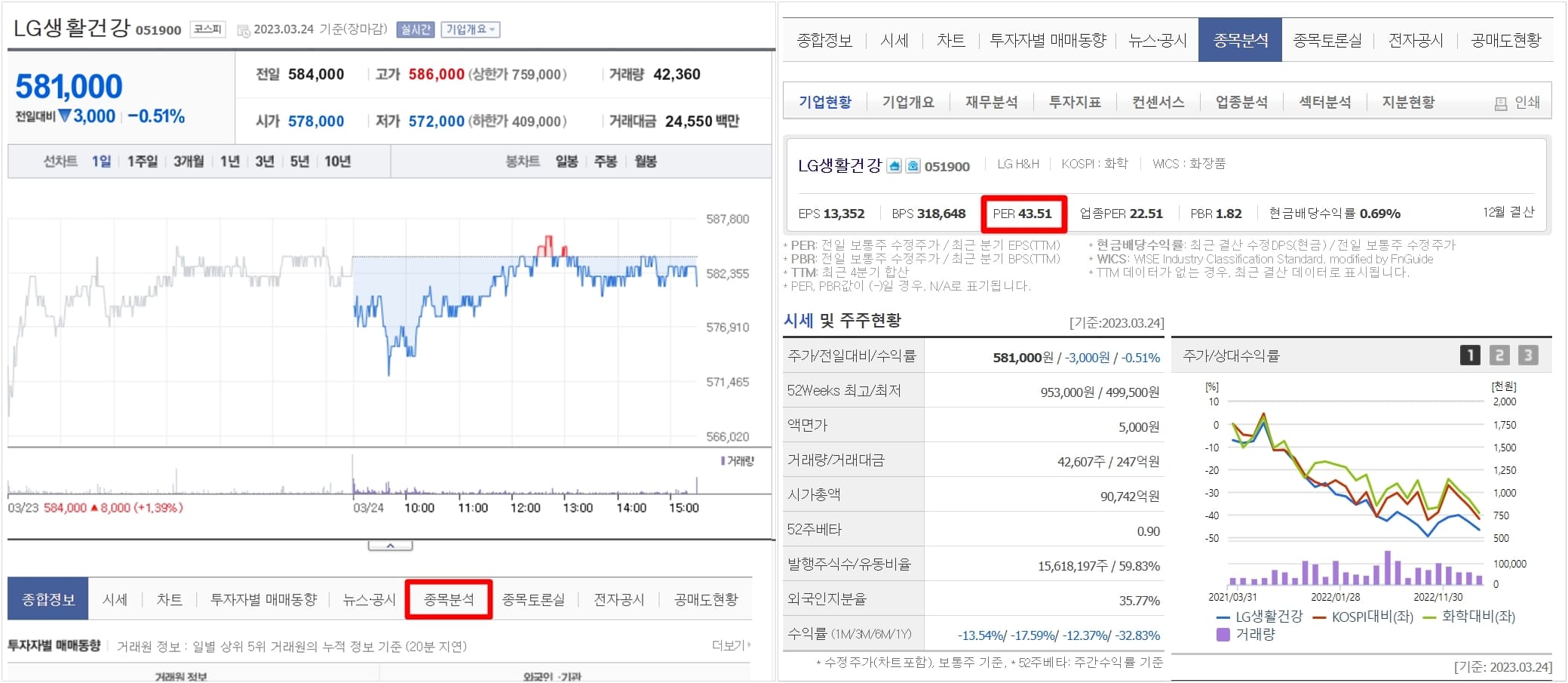Select the 지분현황 sub-tab
1568x683 pixels.
(x=1408, y=102)
